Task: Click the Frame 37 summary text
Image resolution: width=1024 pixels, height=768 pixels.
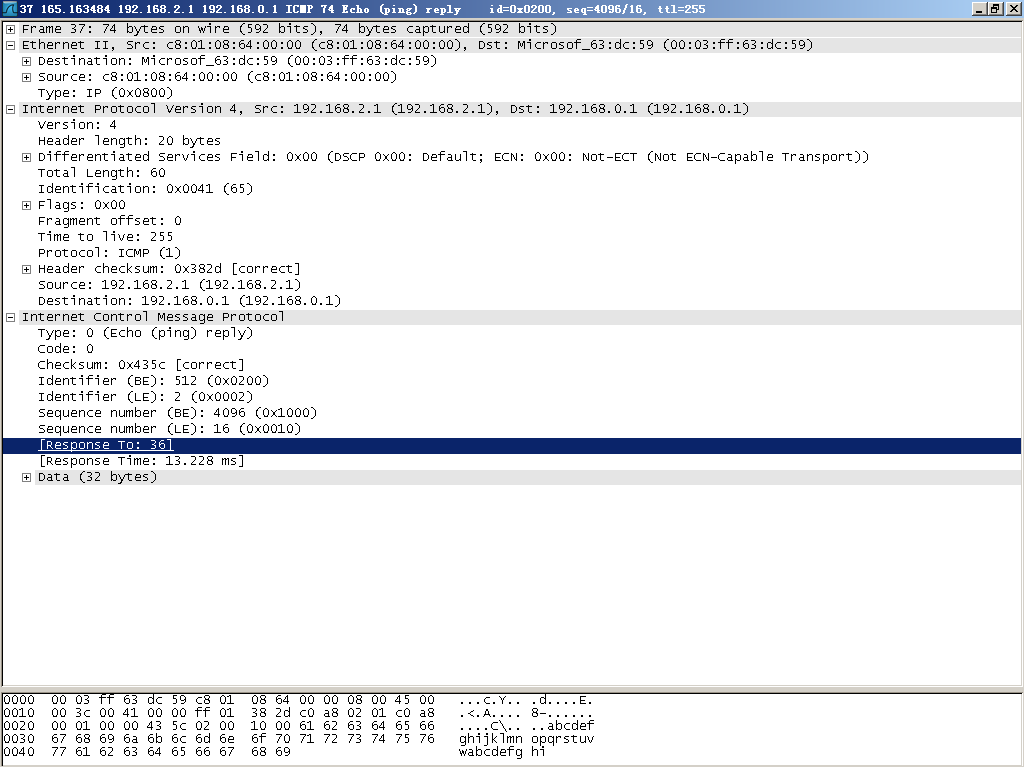Action: (289, 29)
